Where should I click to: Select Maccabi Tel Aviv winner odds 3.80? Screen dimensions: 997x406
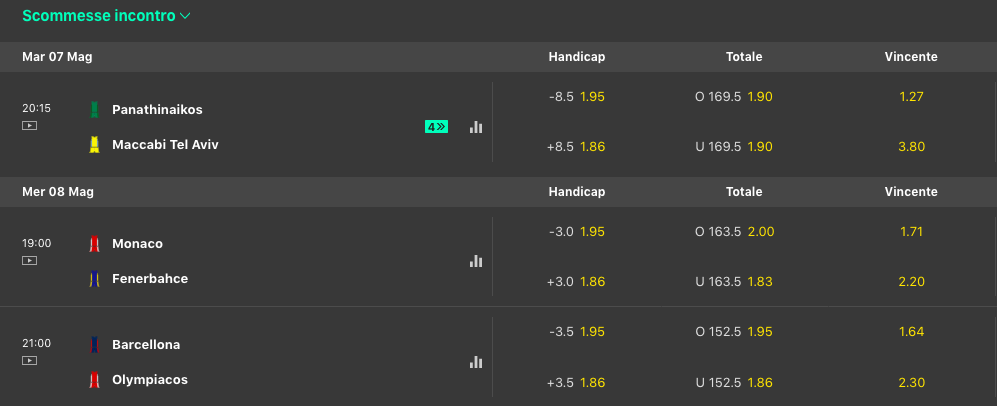911,146
